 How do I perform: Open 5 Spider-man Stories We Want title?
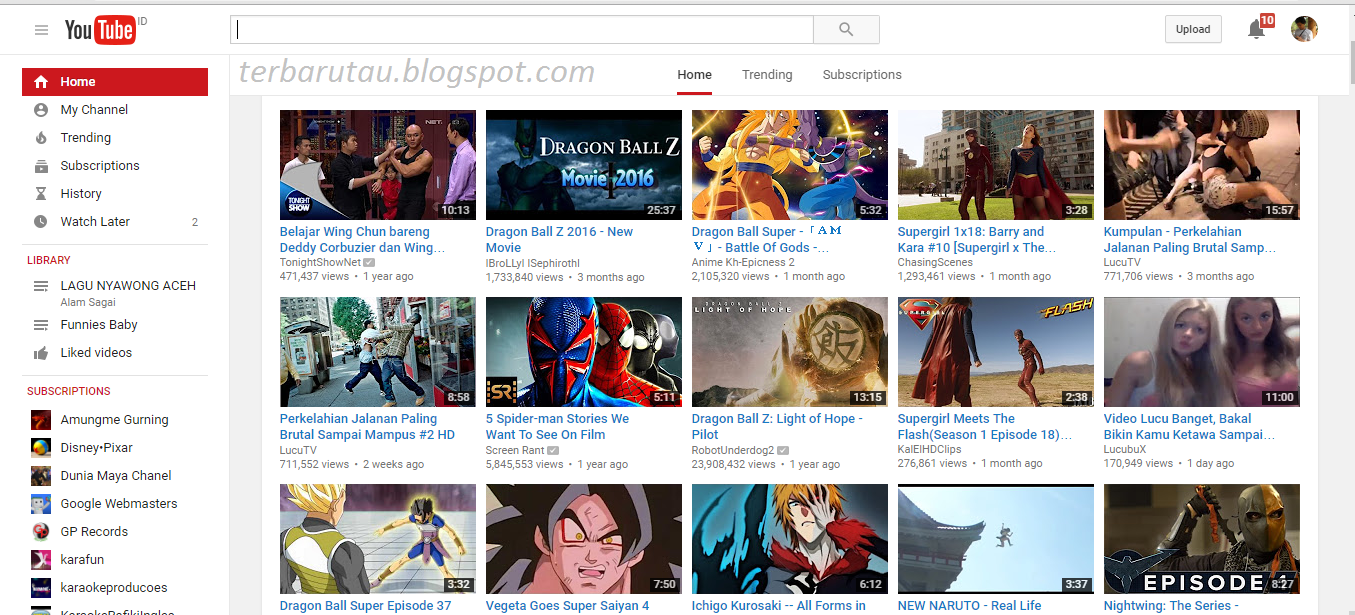click(x=558, y=427)
